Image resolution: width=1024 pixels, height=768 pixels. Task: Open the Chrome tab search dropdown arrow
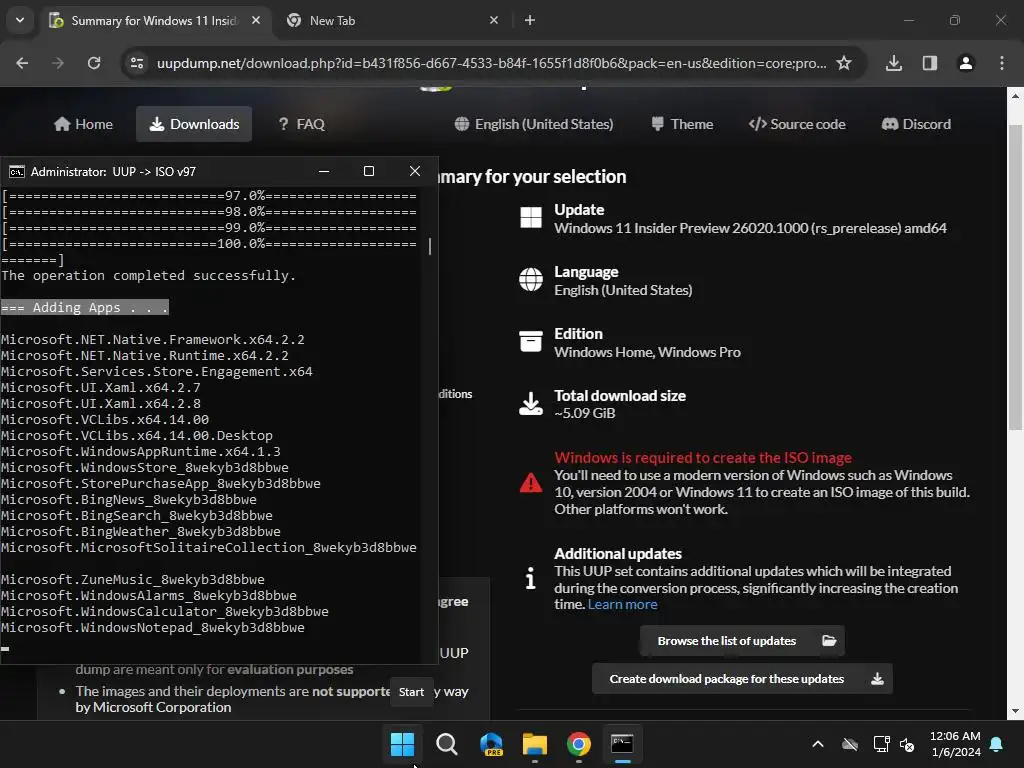click(x=20, y=20)
